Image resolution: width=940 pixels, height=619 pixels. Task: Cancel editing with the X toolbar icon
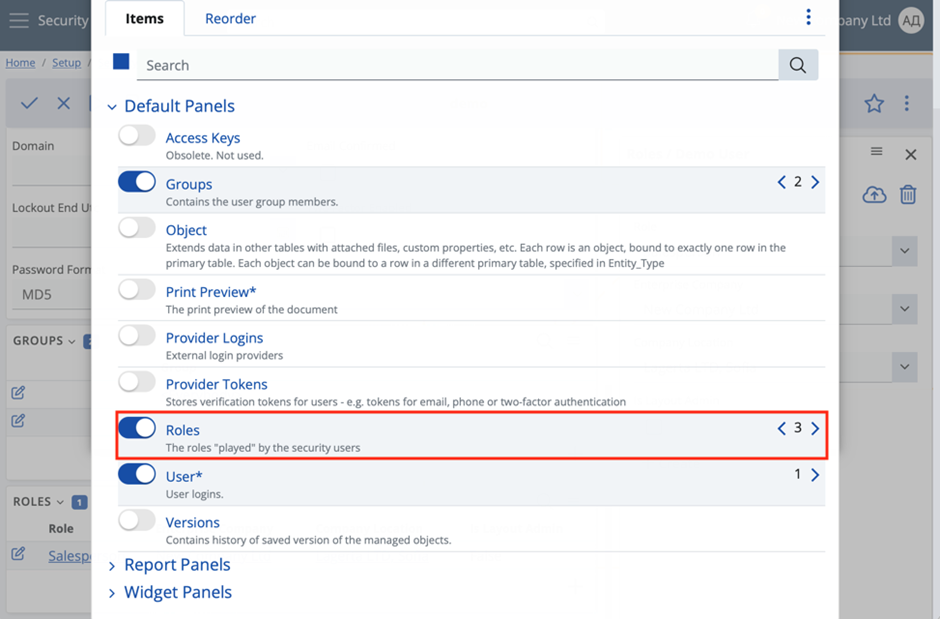tap(64, 103)
